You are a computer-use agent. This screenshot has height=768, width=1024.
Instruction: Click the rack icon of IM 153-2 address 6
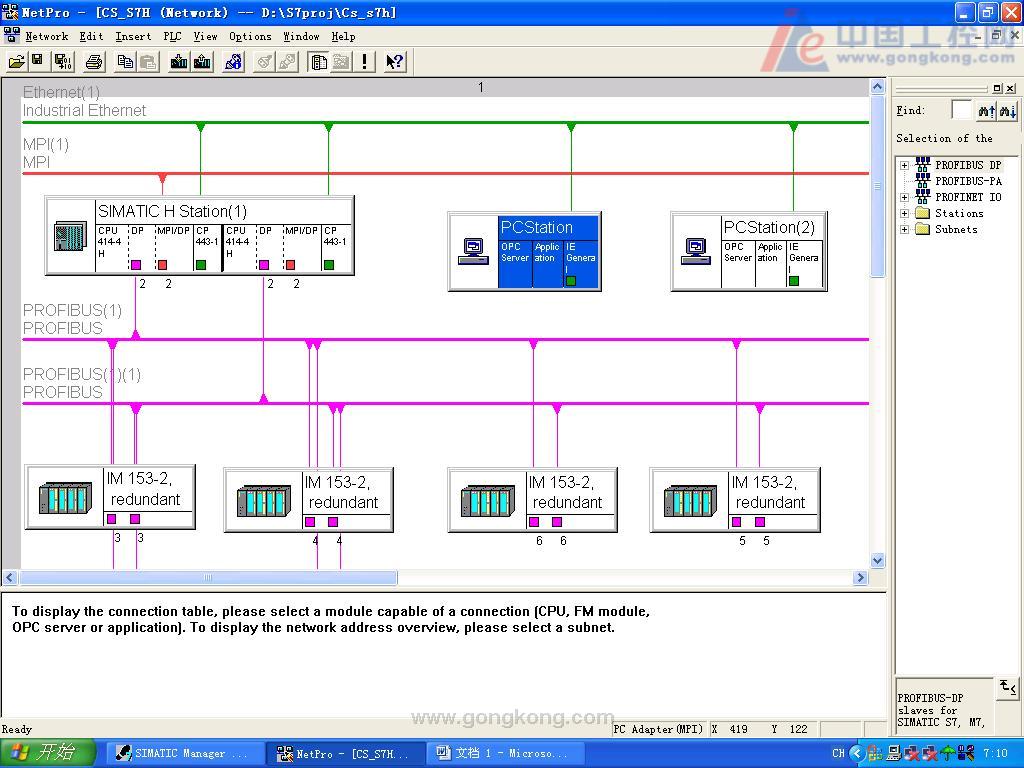coord(488,501)
